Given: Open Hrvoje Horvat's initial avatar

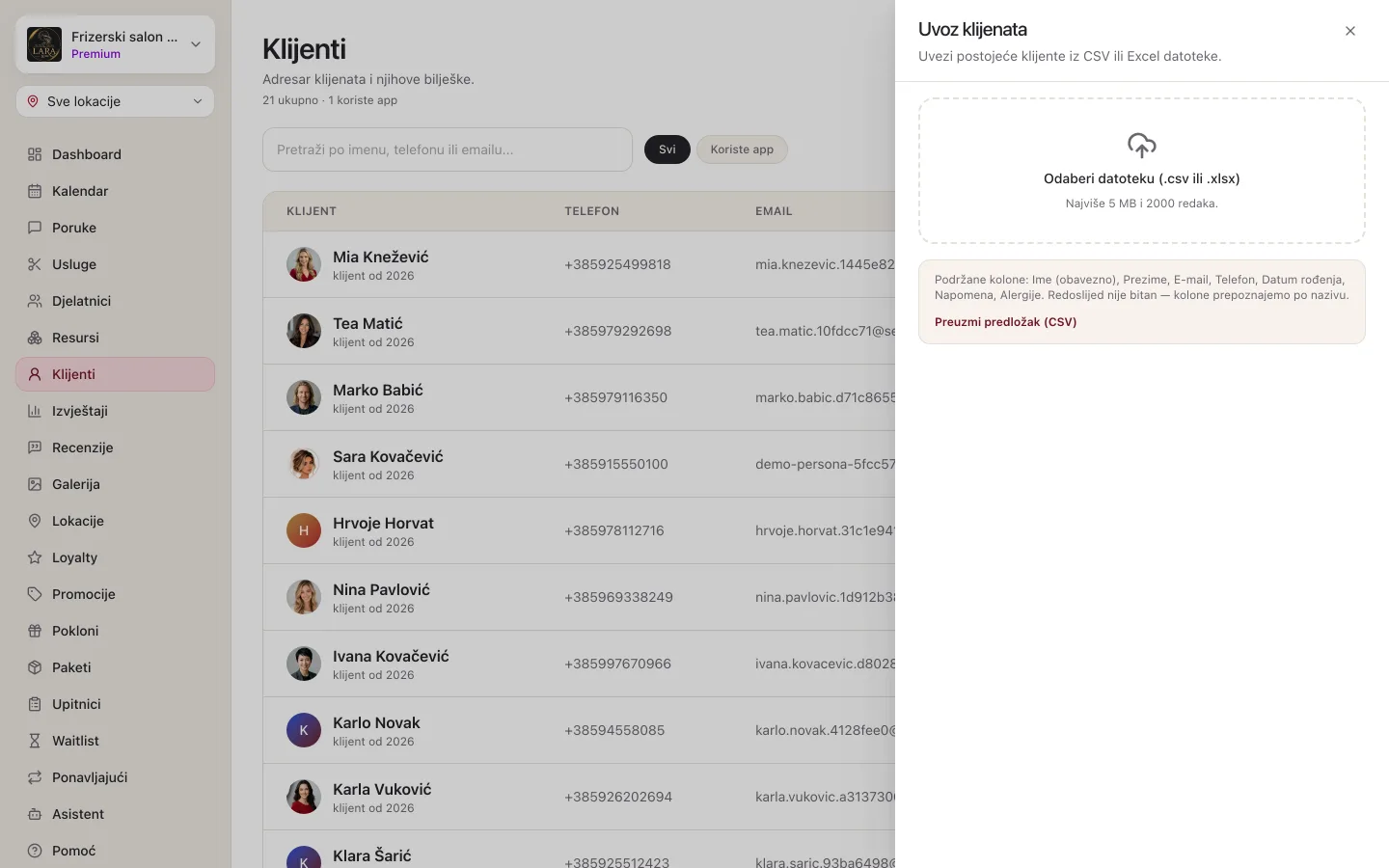Looking at the screenshot, I should coord(304,530).
